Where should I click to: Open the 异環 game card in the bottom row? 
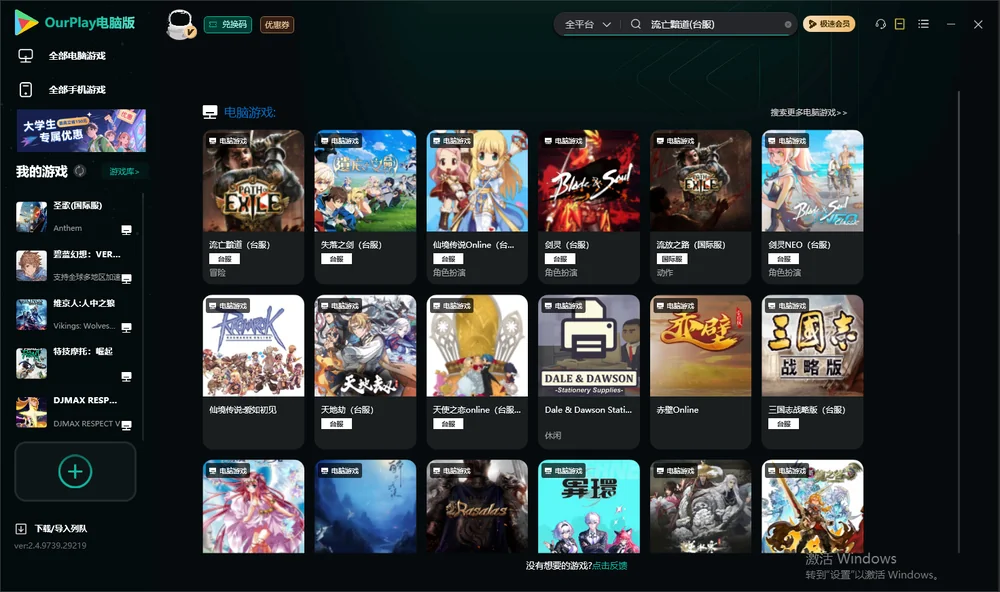tap(589, 507)
